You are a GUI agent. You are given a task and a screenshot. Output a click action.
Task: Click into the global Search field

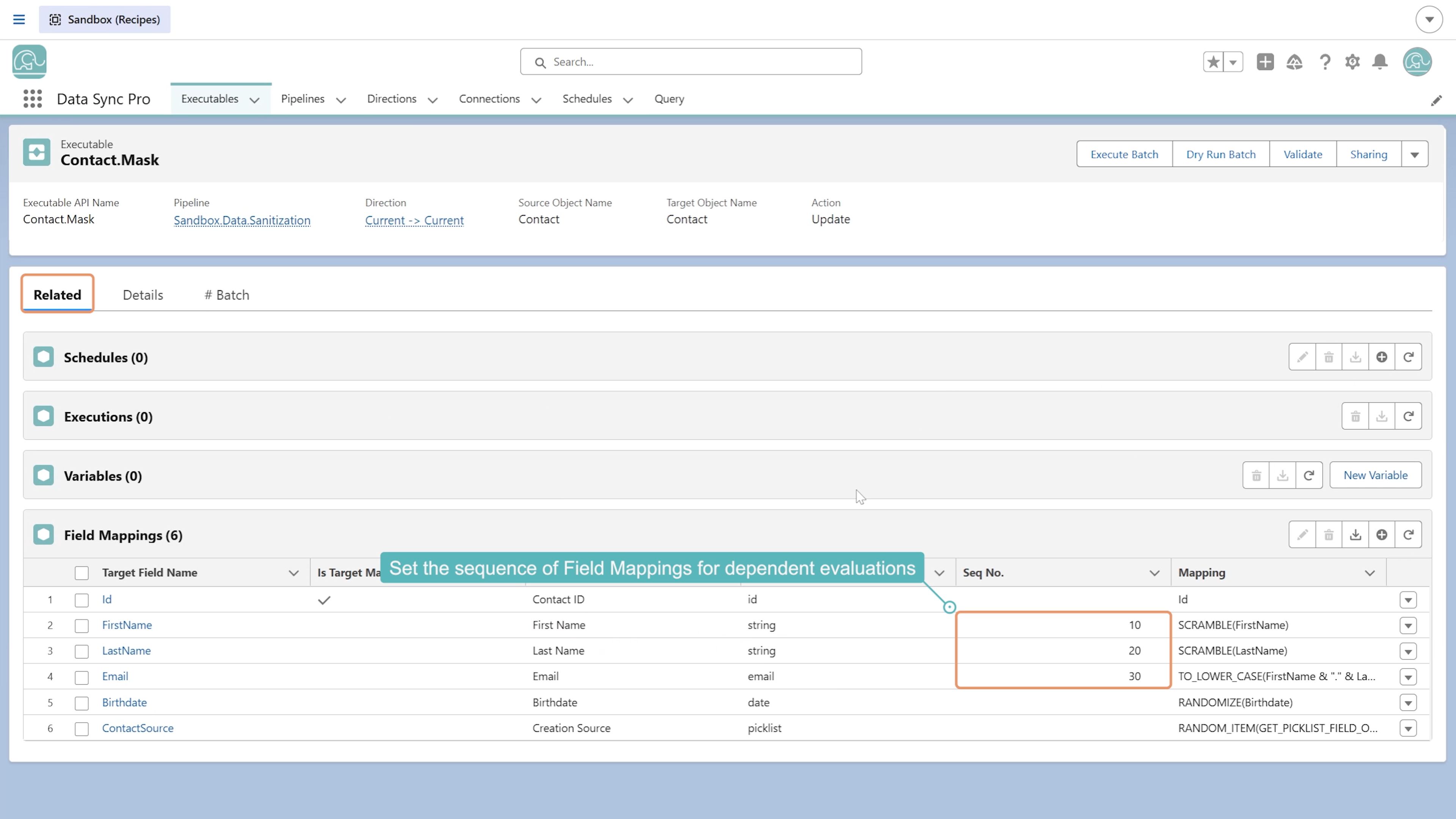(x=691, y=61)
